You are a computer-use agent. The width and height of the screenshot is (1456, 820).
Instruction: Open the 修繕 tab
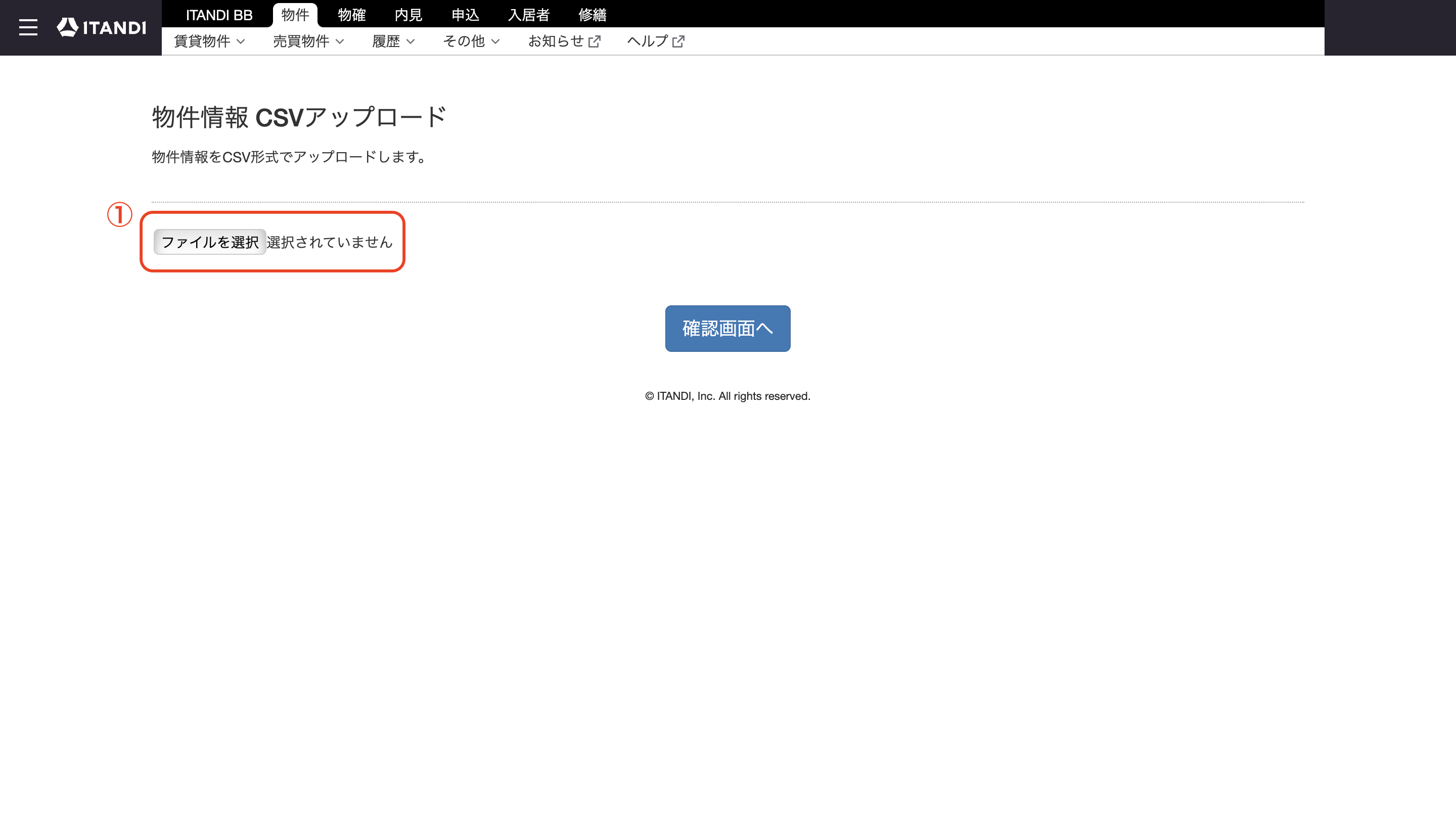tap(593, 15)
